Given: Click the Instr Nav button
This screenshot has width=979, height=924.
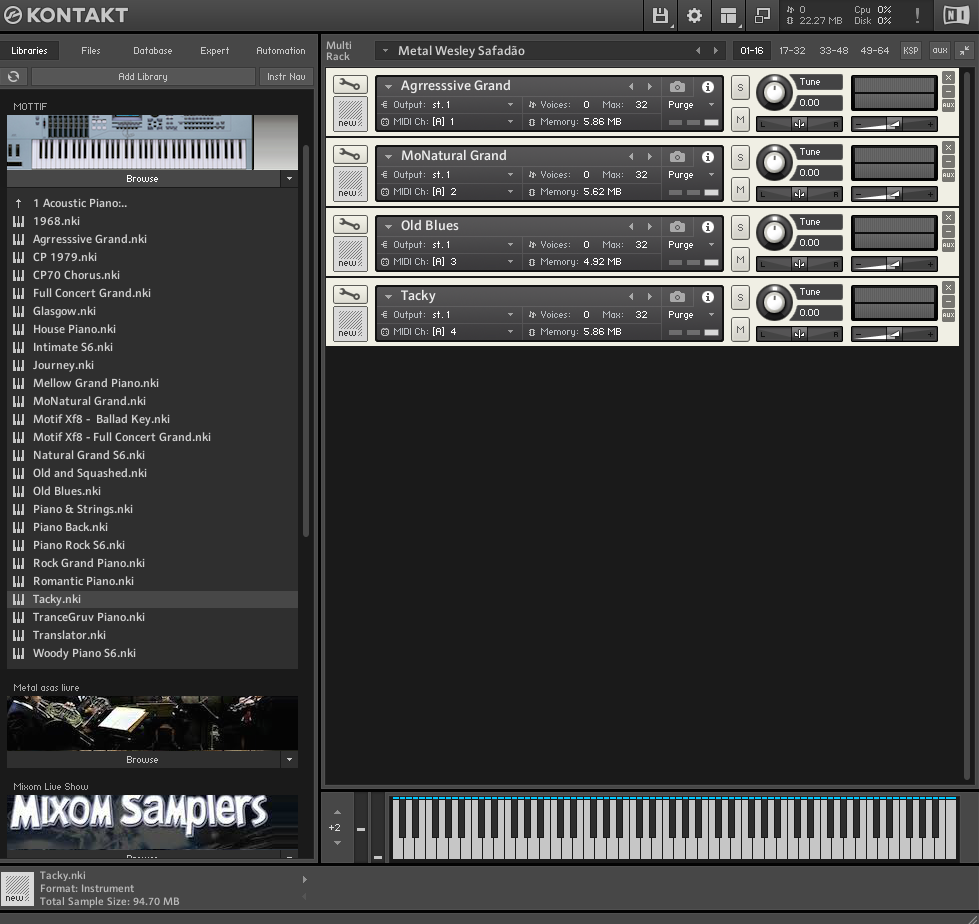Looking at the screenshot, I should click(286, 76).
